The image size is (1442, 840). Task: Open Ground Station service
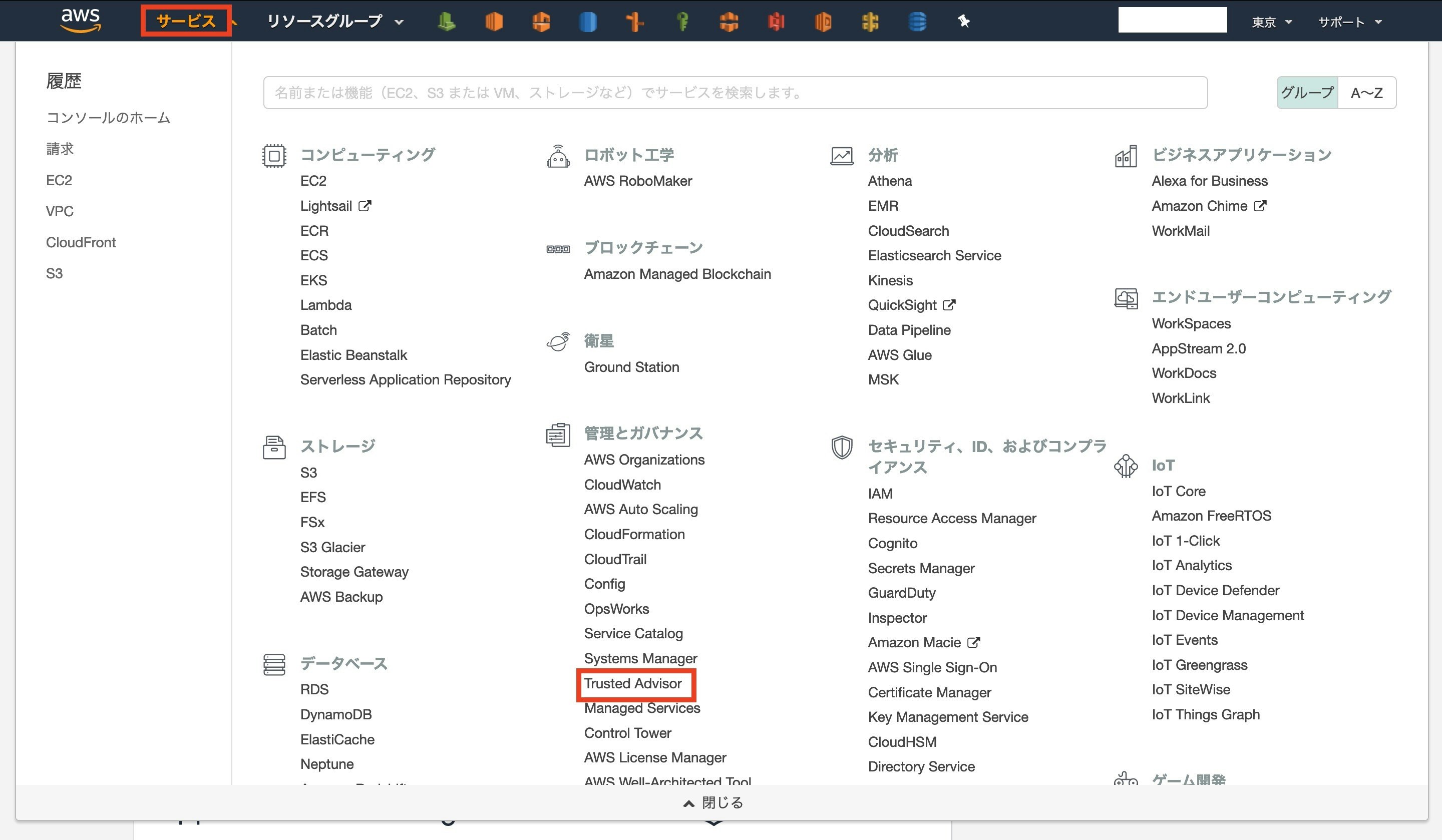(631, 367)
